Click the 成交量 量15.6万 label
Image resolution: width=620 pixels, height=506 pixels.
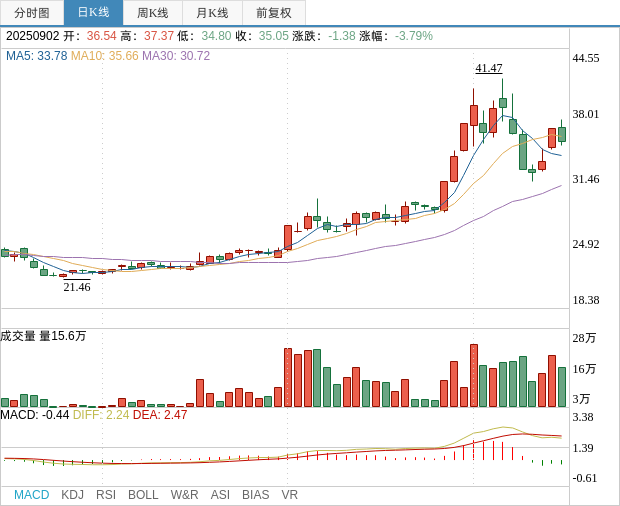[x=43, y=336]
